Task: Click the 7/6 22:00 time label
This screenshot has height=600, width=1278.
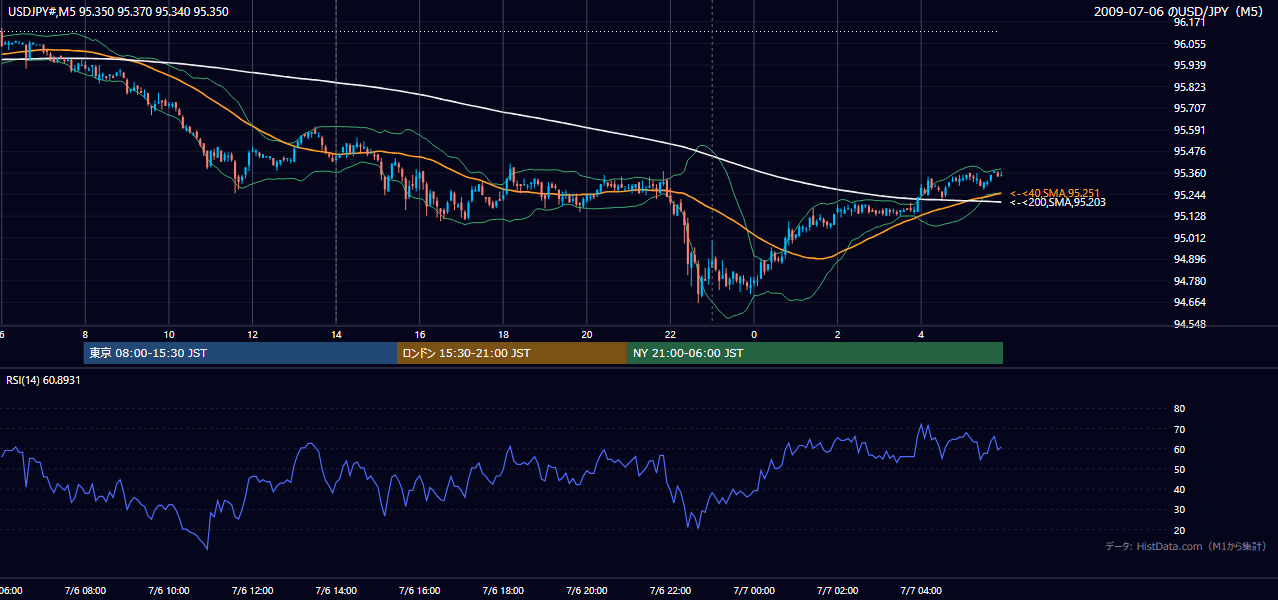Action: (670, 591)
